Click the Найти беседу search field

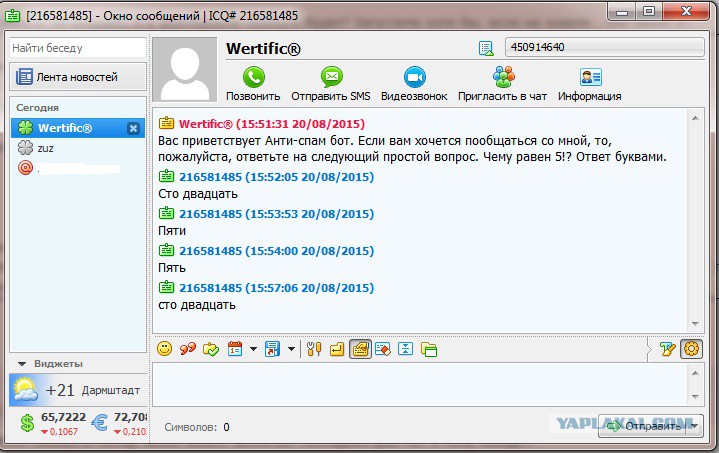(78, 48)
